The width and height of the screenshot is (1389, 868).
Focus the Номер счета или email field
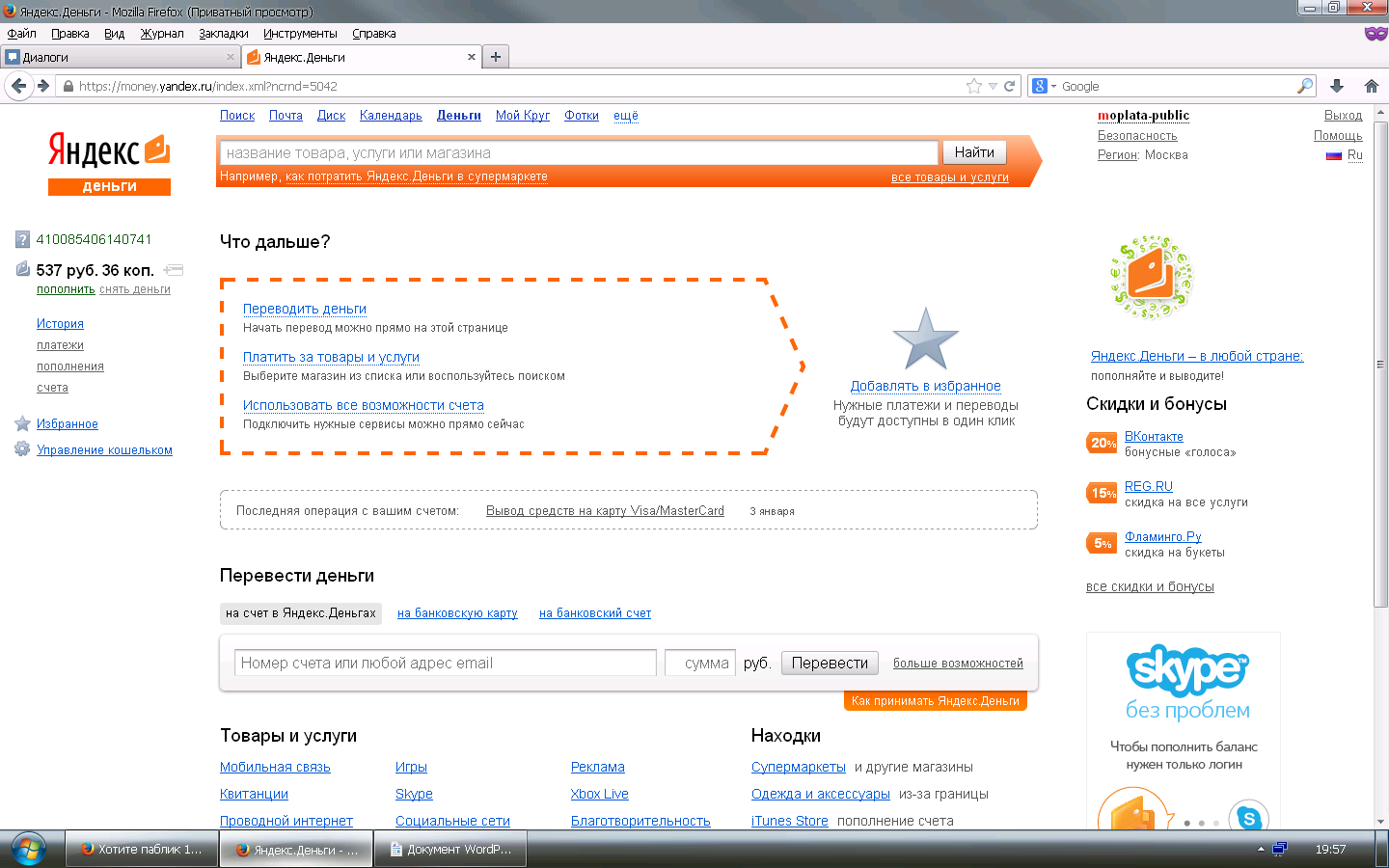tap(446, 663)
